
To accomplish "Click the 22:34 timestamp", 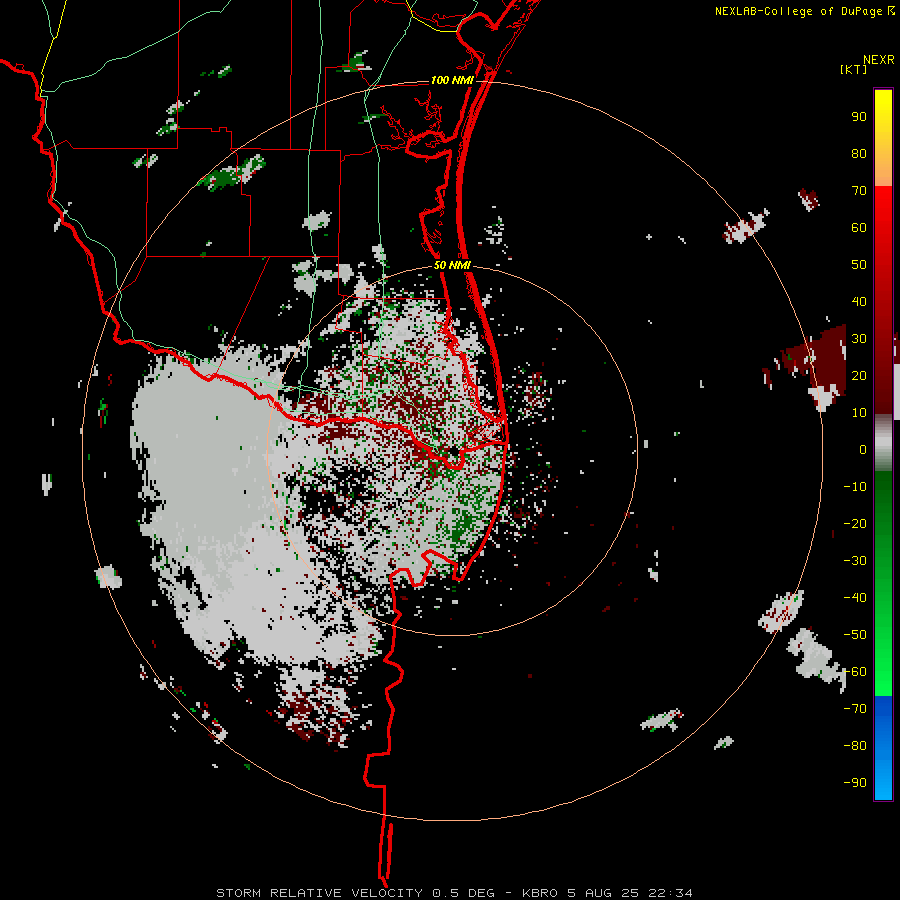I will 670,893.
